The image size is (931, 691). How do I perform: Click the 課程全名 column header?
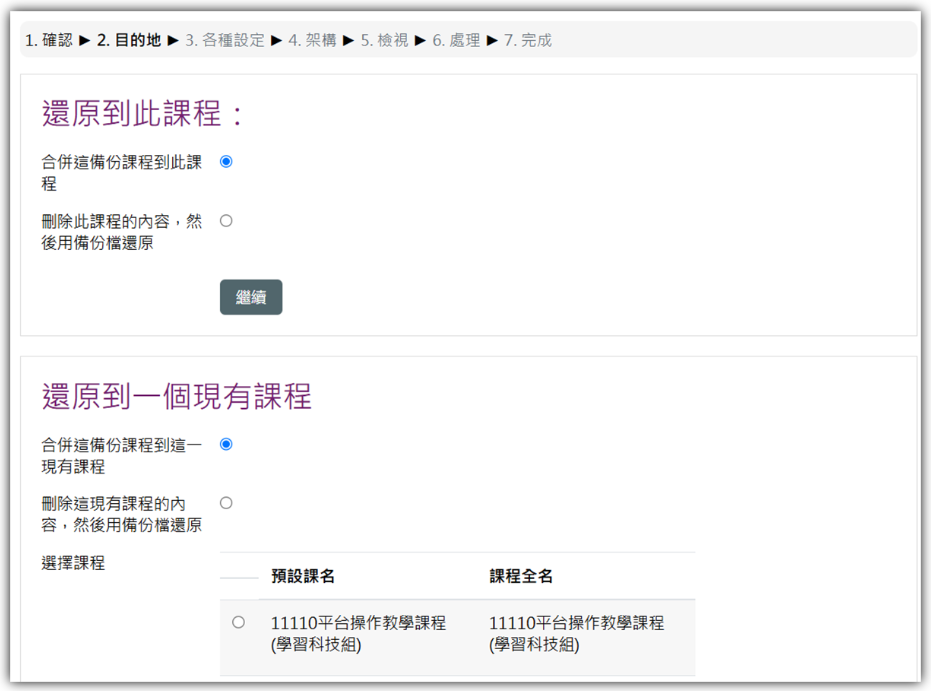[x=521, y=576]
